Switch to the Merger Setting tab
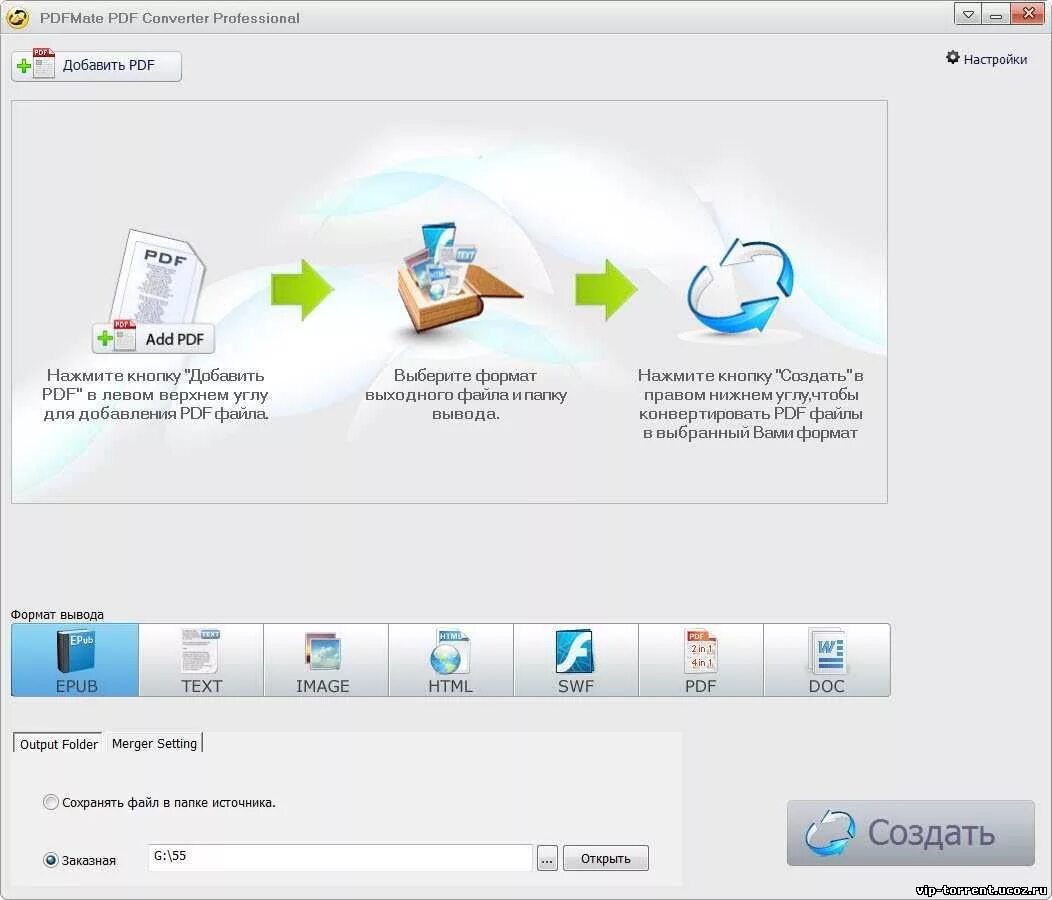The width and height of the screenshot is (1052, 900). coord(154,744)
